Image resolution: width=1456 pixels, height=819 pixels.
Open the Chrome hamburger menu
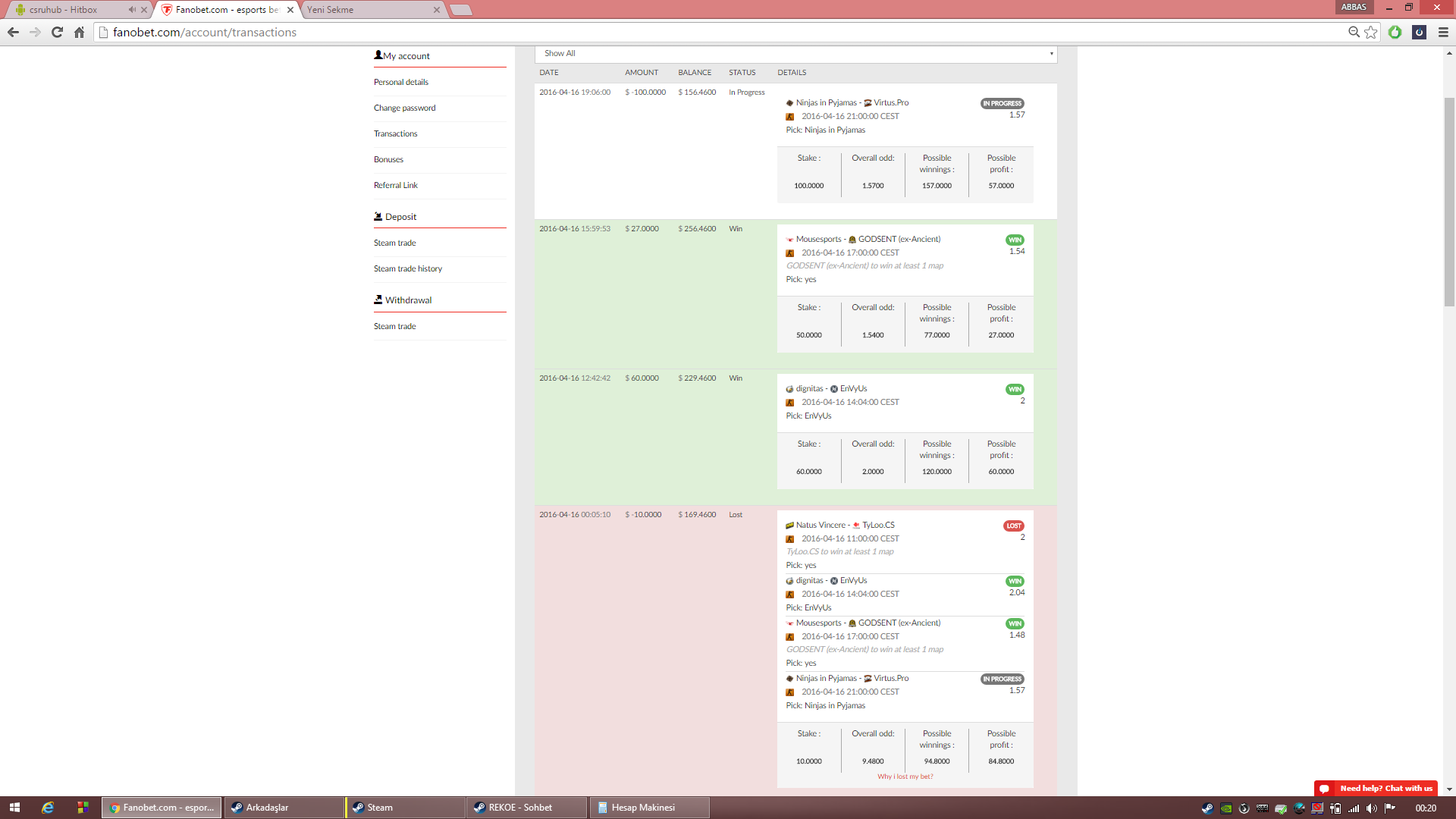pos(1443,32)
